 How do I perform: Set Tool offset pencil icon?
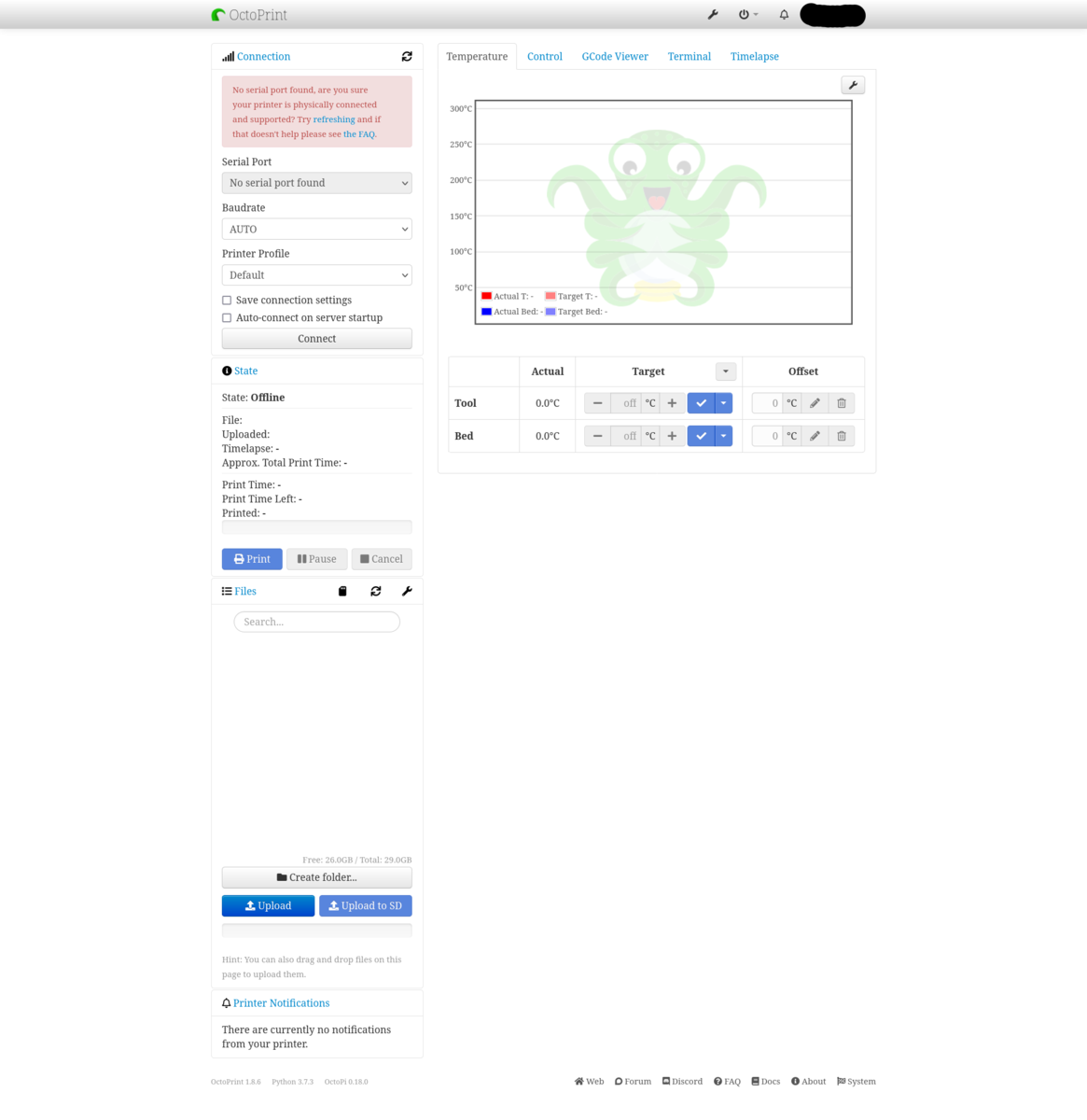tap(815, 403)
